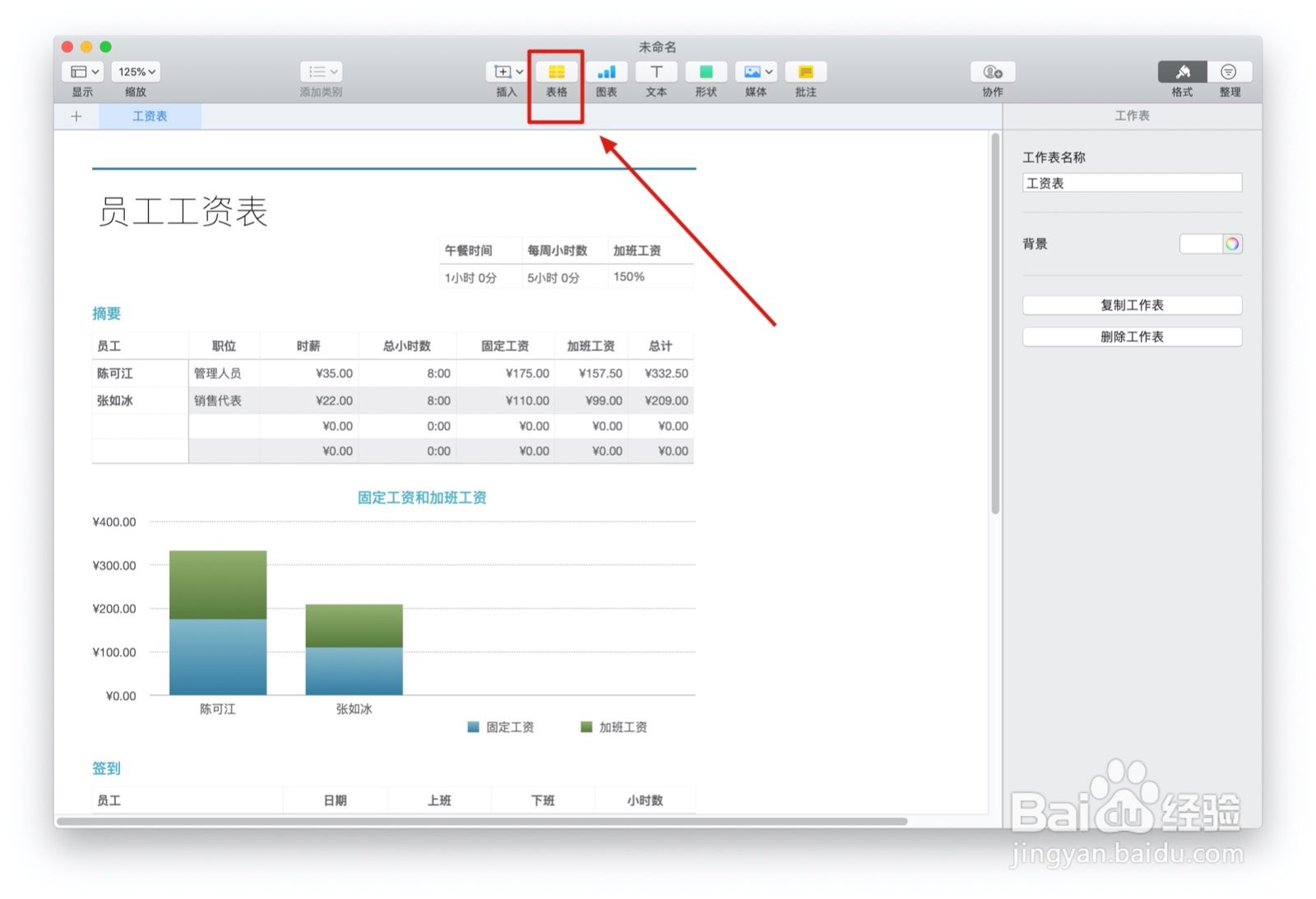This screenshot has width=1316, height=899.
Task: Select the 管理人员 position cell
Action: pyautogui.click(x=224, y=373)
